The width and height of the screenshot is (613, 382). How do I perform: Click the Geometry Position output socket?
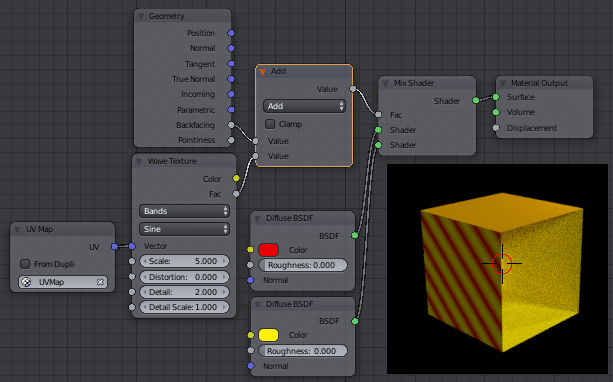[x=231, y=33]
